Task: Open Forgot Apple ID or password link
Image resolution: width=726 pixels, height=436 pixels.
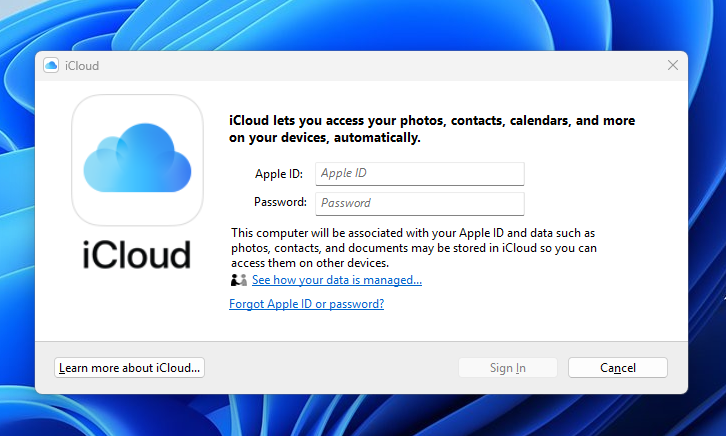Action: (307, 304)
